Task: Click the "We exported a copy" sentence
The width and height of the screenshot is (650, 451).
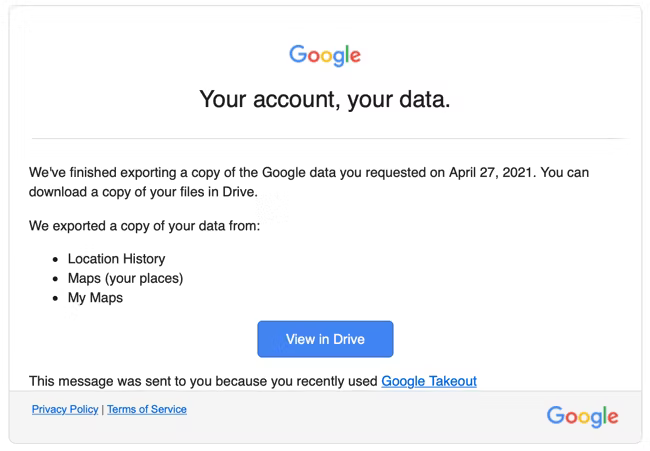Action: click(x=144, y=226)
